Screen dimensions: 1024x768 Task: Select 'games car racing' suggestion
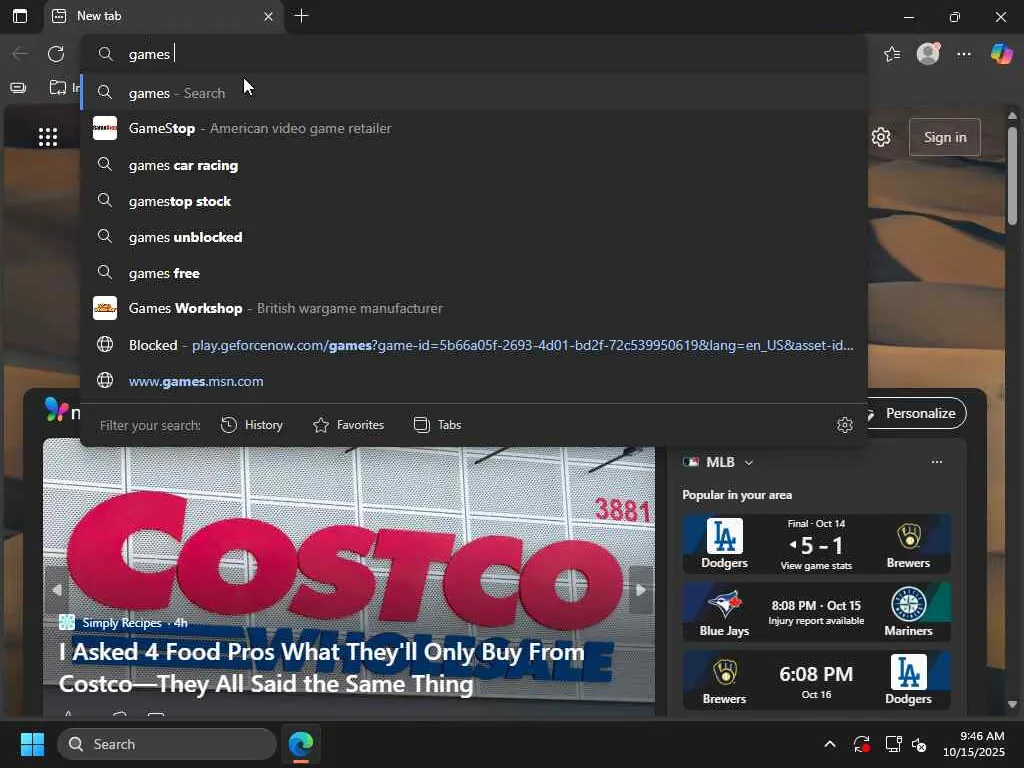tap(474, 165)
